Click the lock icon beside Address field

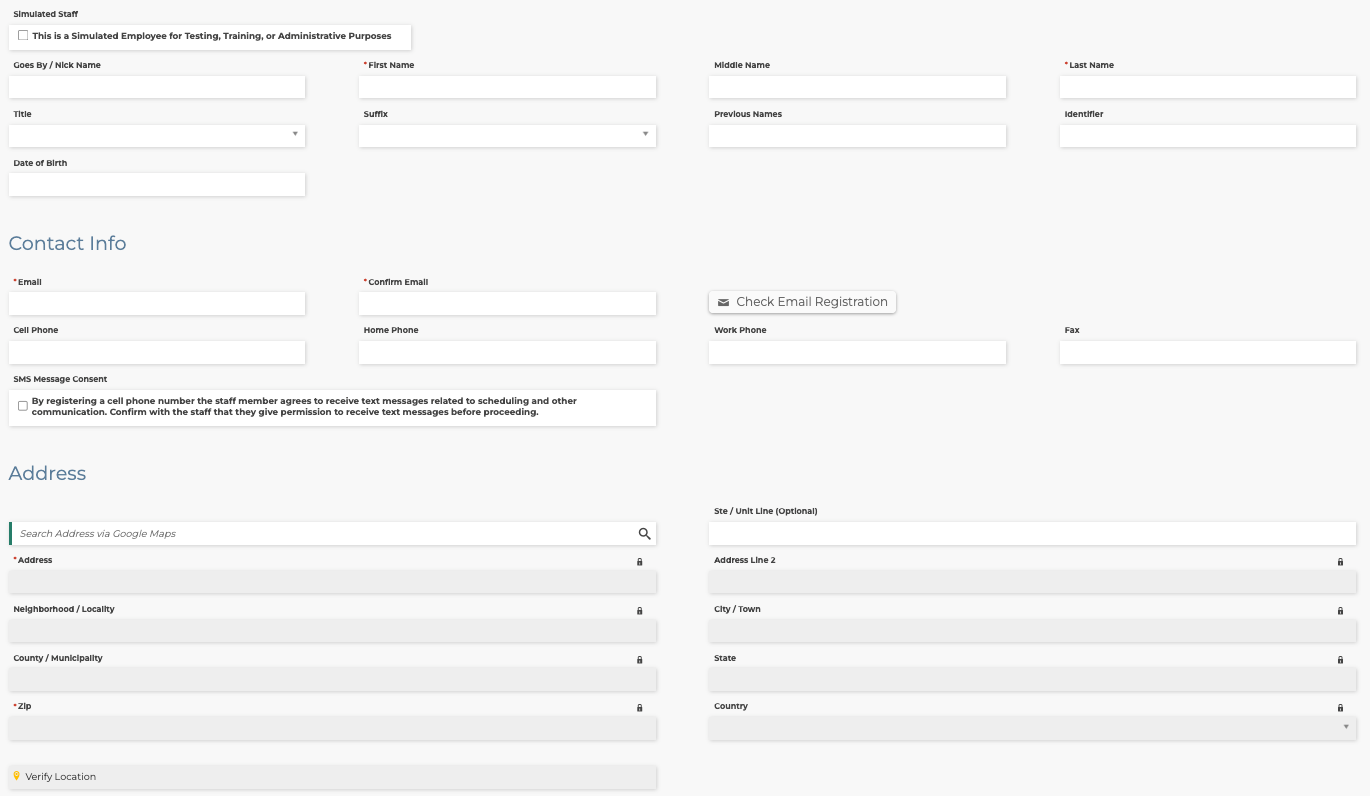640,562
